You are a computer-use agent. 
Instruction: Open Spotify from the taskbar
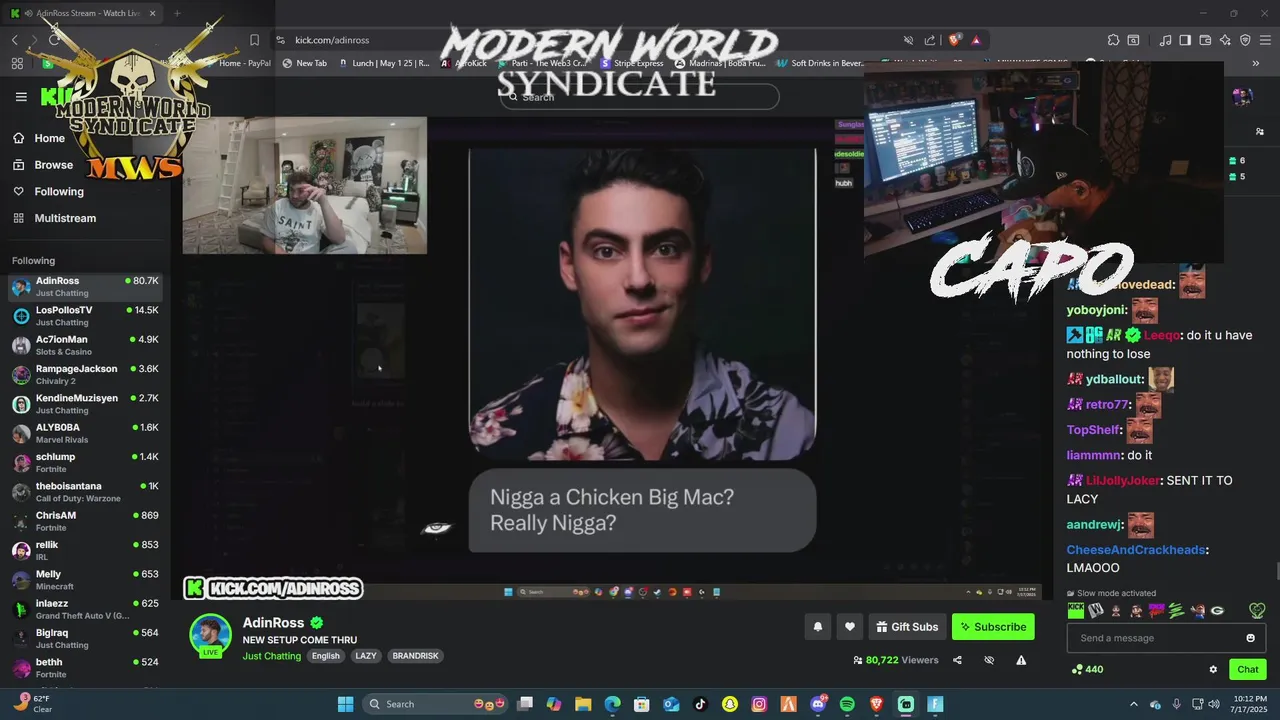[847, 704]
